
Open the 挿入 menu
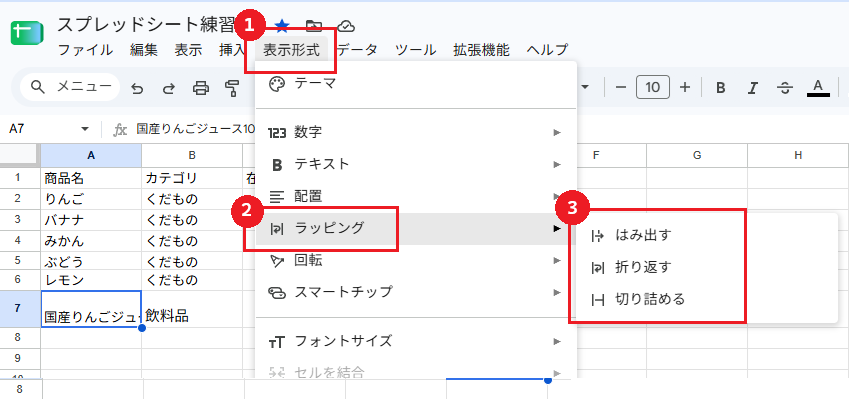point(232,50)
